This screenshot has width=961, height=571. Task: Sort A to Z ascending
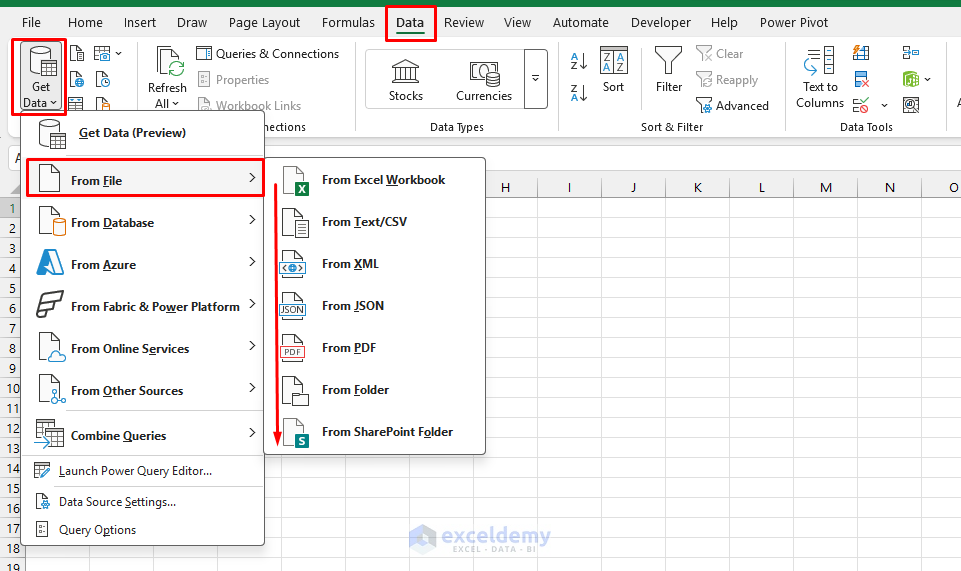click(x=579, y=60)
